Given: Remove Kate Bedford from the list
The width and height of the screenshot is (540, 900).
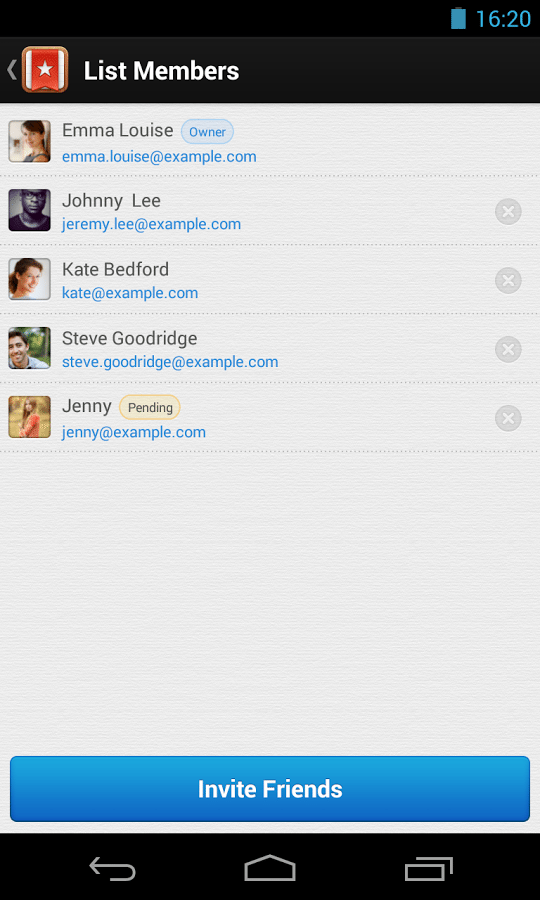Looking at the screenshot, I should click(x=508, y=281).
